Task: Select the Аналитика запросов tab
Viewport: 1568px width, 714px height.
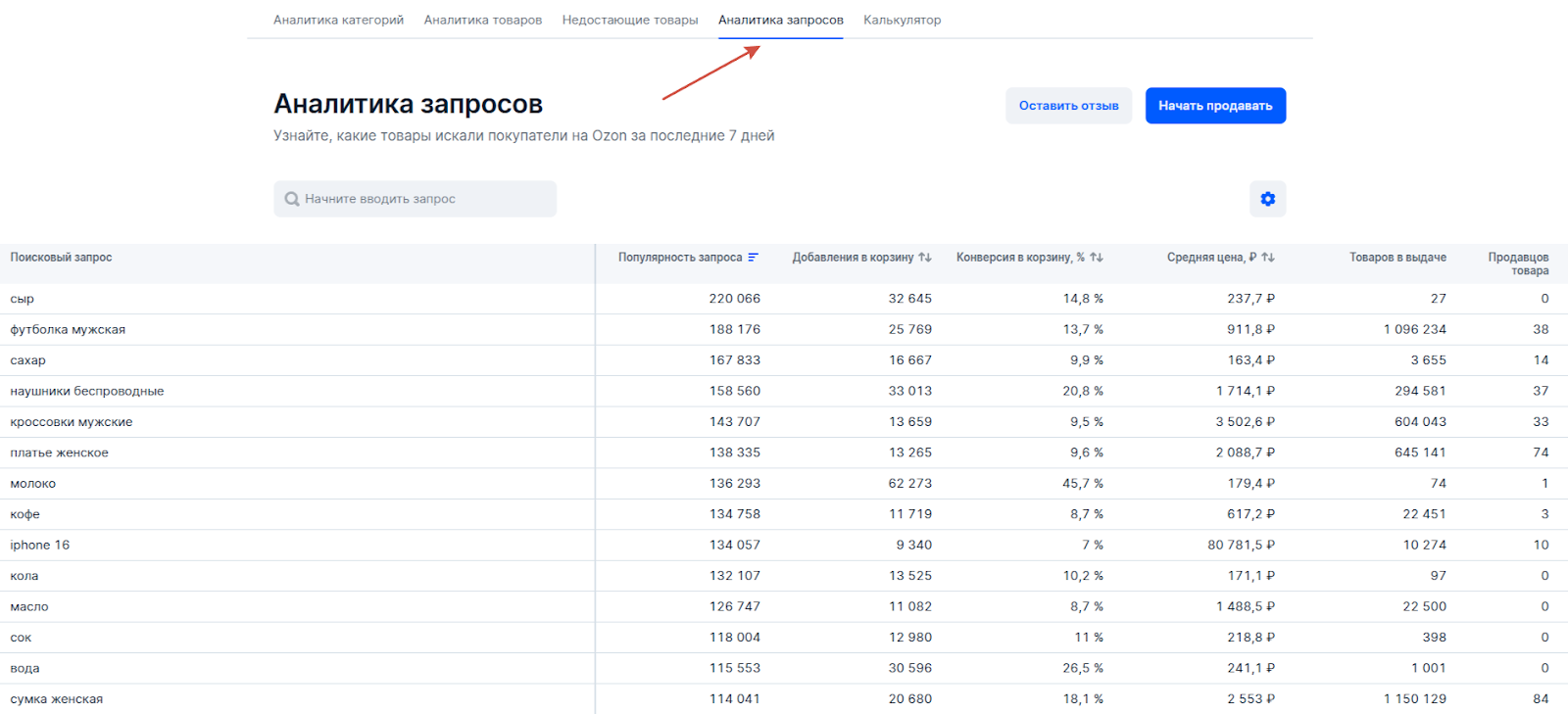Action: coord(781,20)
